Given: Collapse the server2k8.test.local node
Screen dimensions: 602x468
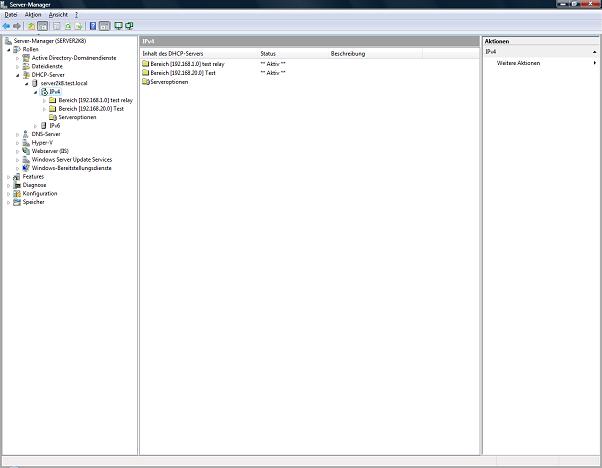Looking at the screenshot, I should pos(26,83).
